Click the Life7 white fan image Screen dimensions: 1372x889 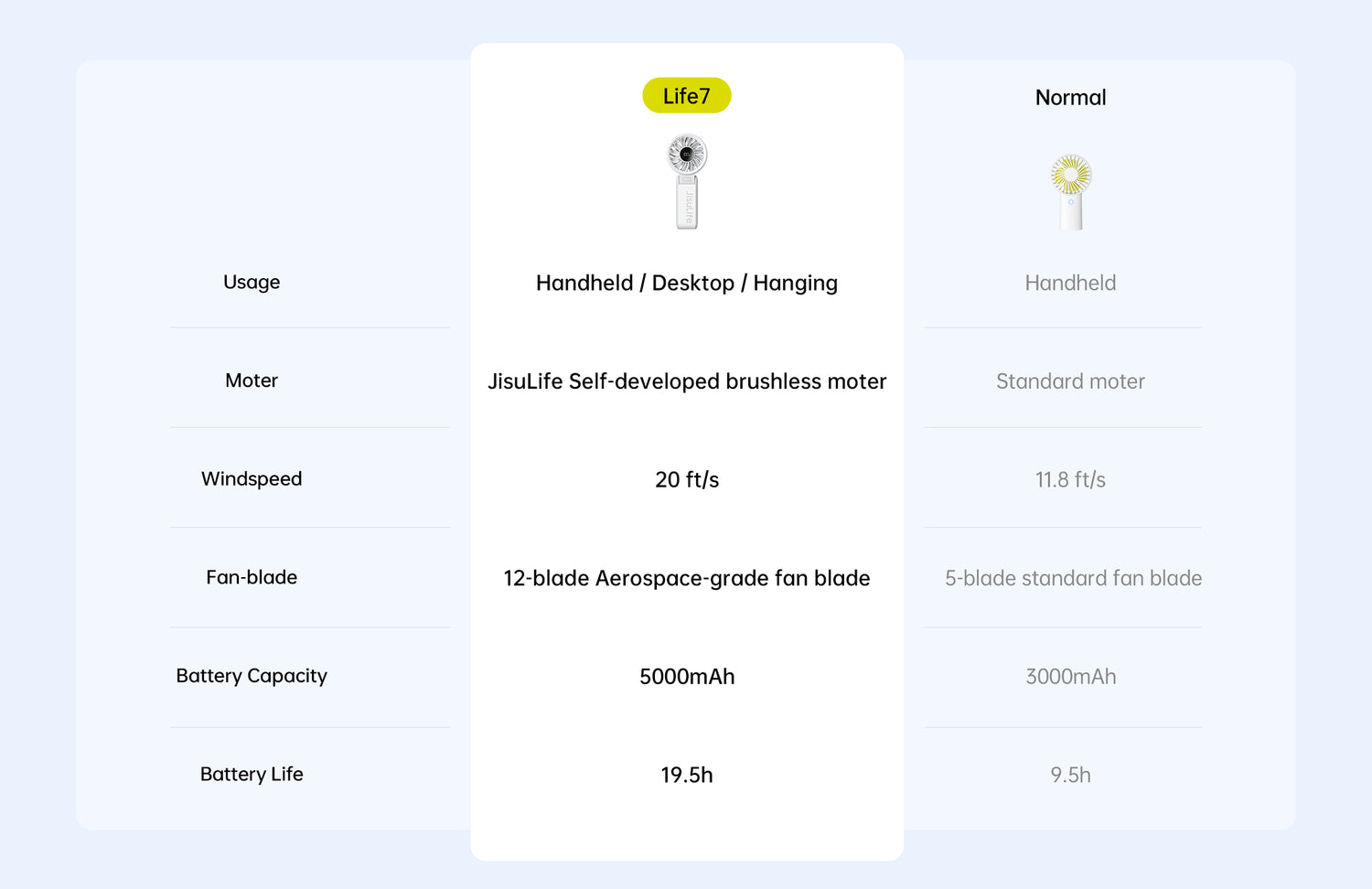coord(687,181)
